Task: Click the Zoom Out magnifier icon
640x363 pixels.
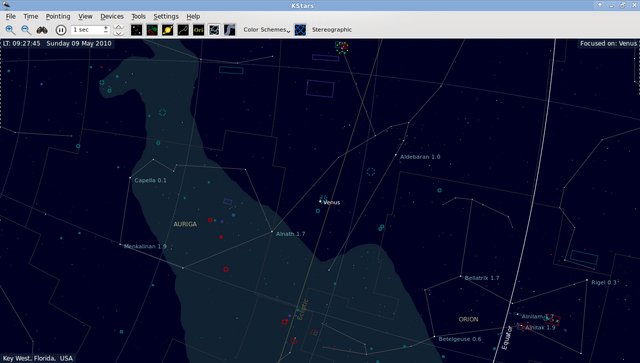Action: coord(26,30)
